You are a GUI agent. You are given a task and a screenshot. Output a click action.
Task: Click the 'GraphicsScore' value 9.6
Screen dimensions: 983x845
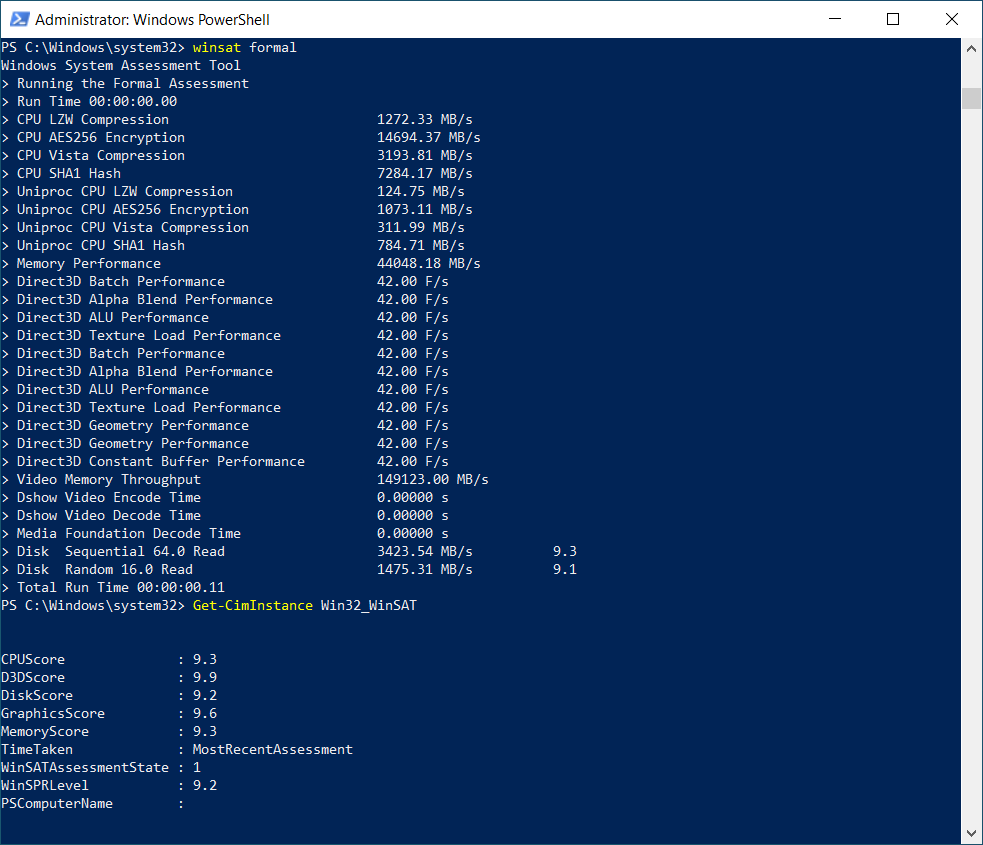click(205, 714)
